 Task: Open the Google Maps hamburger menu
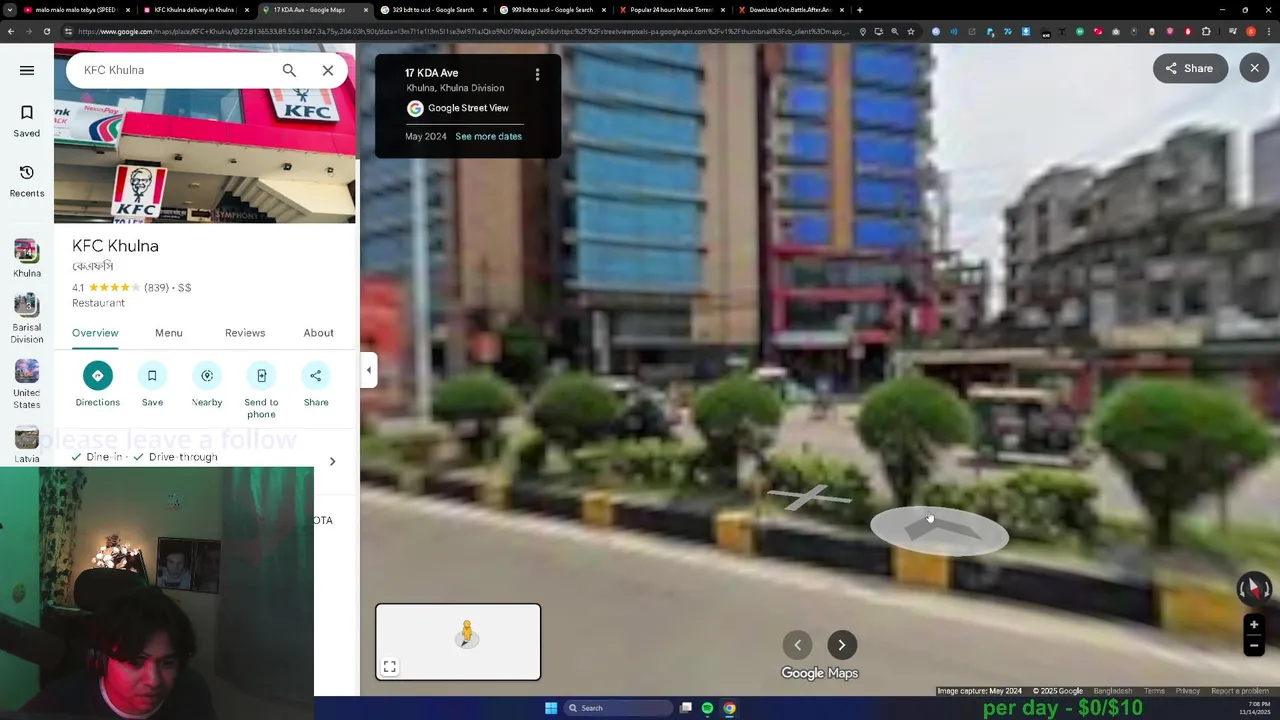(x=27, y=70)
